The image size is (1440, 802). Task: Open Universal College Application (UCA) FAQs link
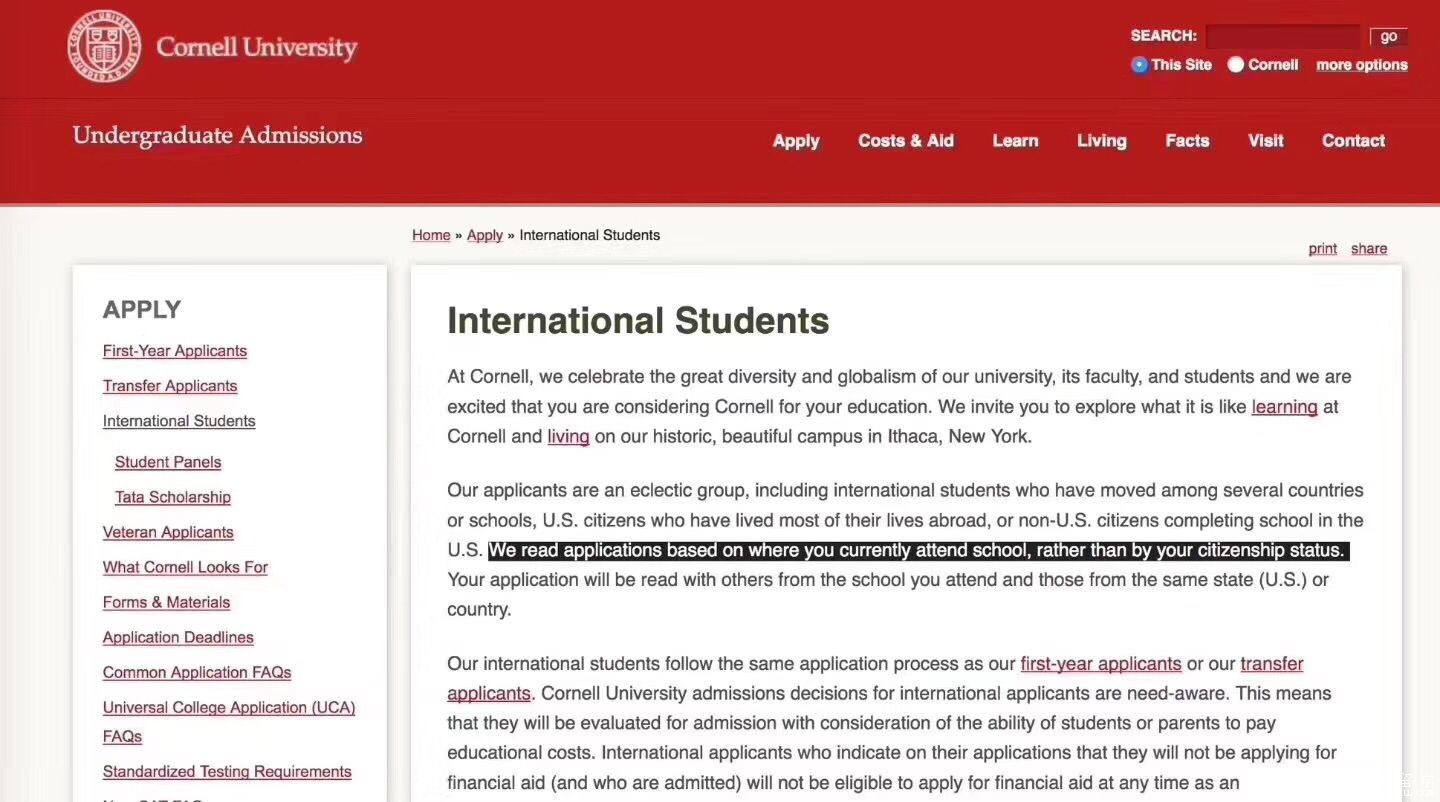[229, 721]
